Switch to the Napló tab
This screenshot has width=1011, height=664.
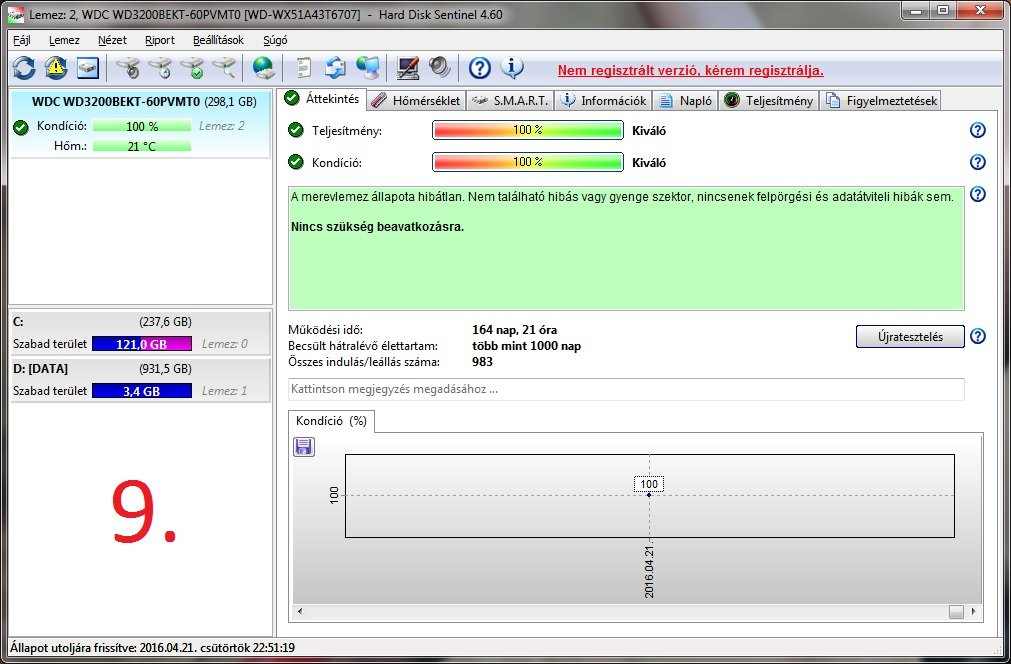(686, 101)
